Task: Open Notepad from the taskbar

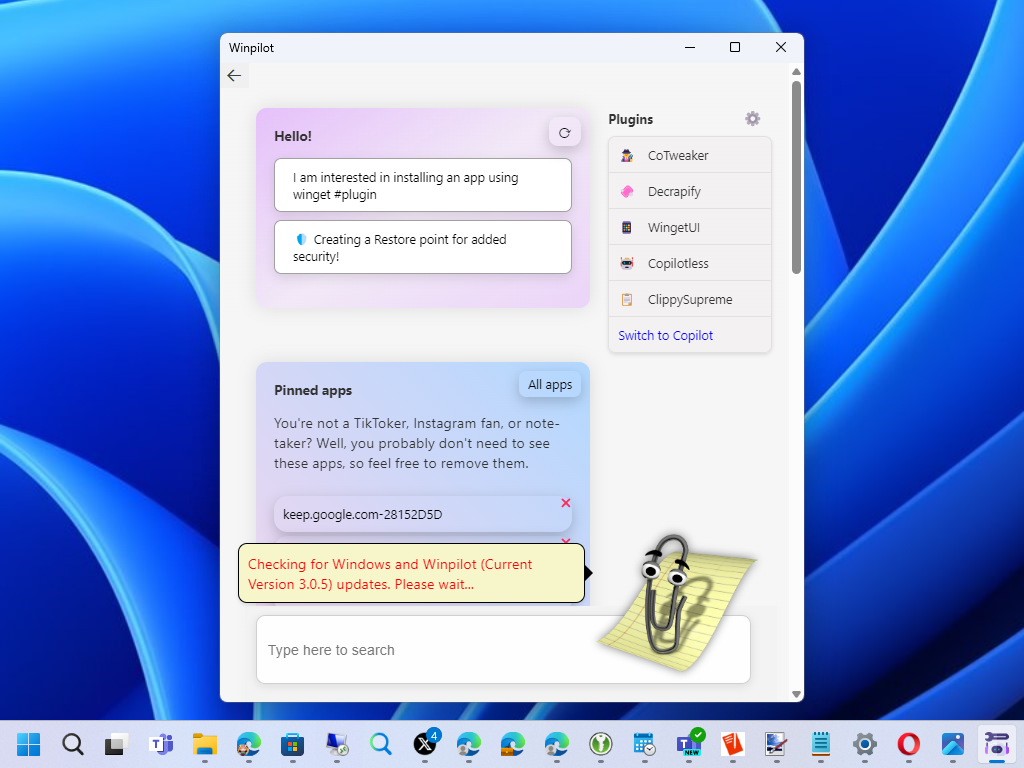Action: click(820, 744)
